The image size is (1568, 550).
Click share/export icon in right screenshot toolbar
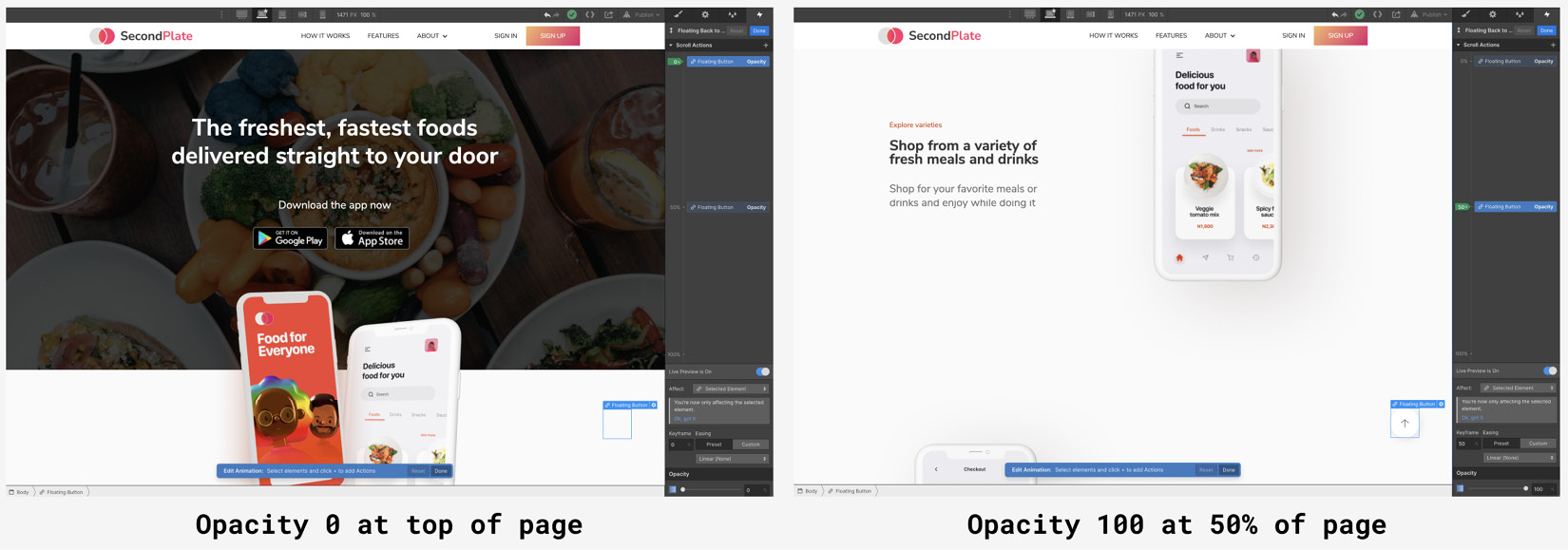pos(1396,14)
